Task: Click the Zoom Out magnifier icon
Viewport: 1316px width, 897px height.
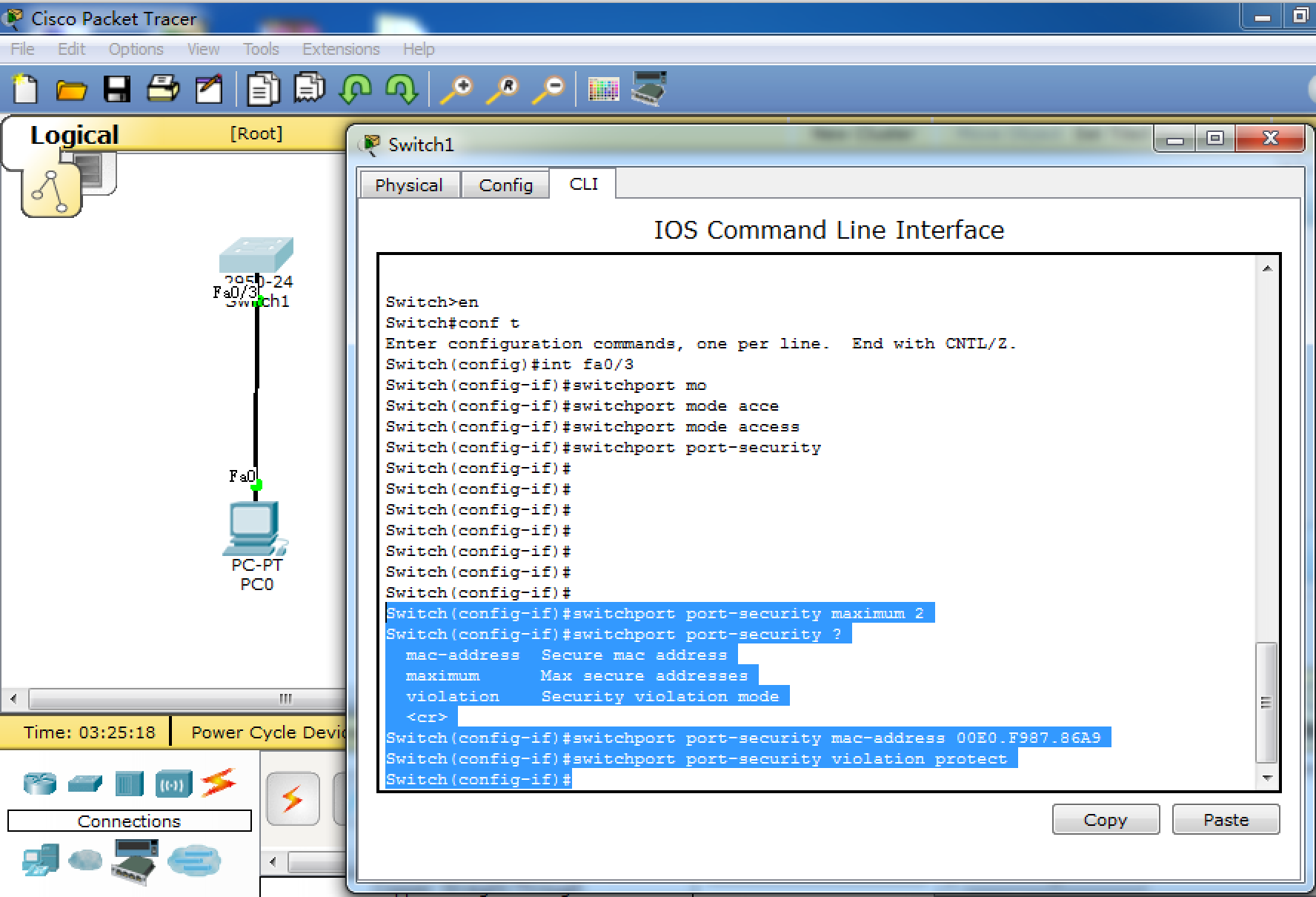Action: tap(549, 90)
